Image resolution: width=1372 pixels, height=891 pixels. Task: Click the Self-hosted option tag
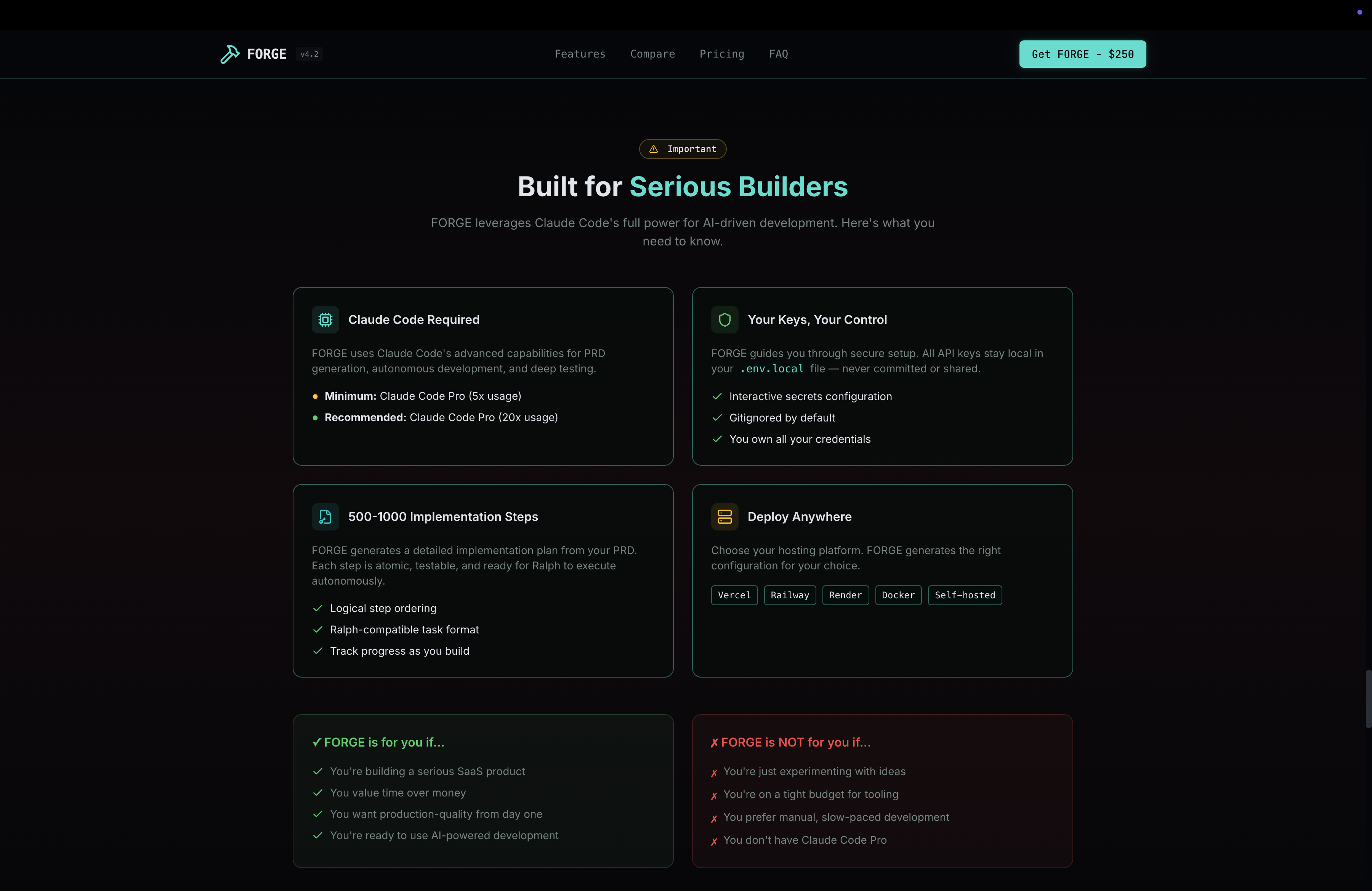(x=965, y=595)
